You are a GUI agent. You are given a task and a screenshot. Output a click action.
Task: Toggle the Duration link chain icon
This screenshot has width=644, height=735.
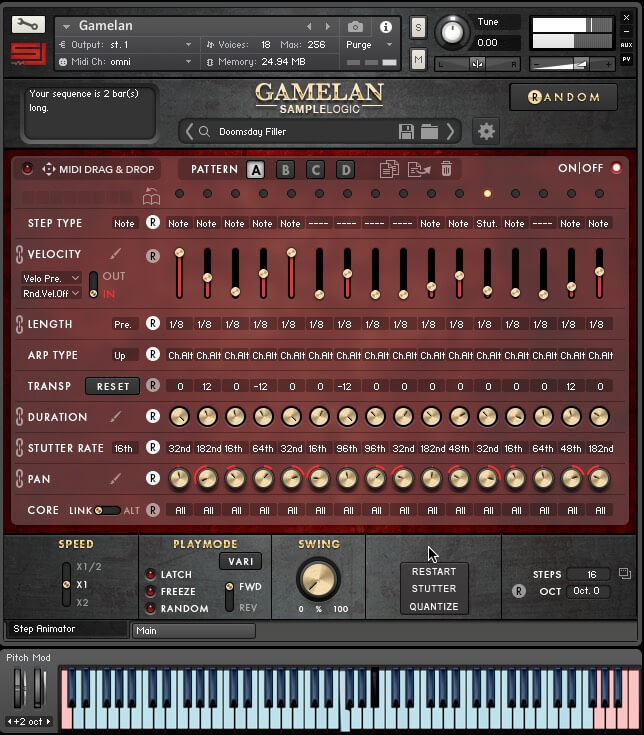coord(19,417)
